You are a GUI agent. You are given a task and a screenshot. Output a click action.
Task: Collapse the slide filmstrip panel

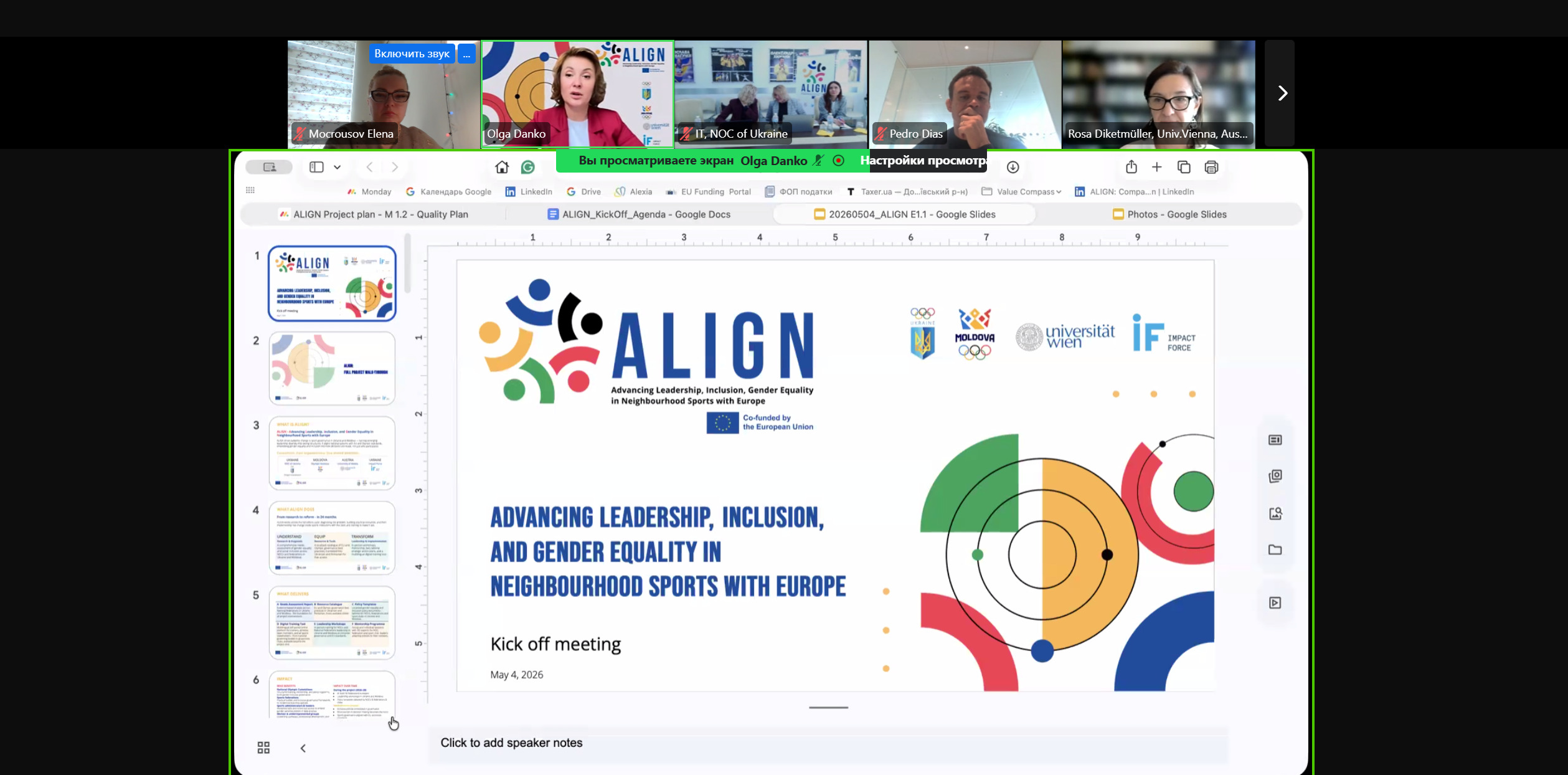tap(303, 748)
